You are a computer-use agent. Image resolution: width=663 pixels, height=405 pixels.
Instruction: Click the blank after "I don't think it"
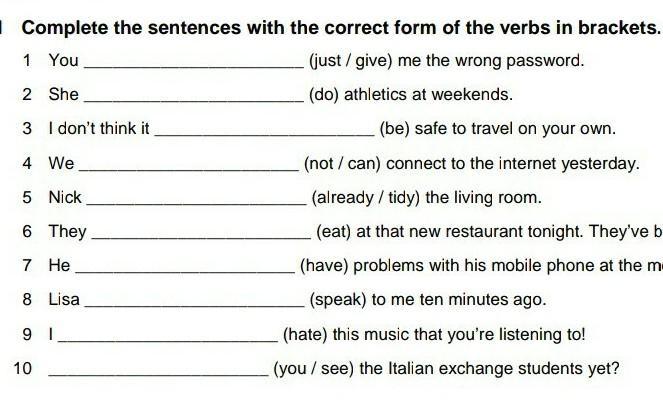pyautogui.click(x=266, y=130)
